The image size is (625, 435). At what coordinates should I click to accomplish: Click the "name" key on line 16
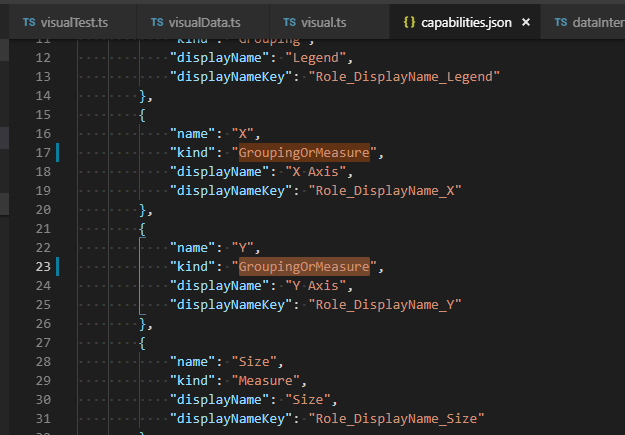tap(193, 134)
